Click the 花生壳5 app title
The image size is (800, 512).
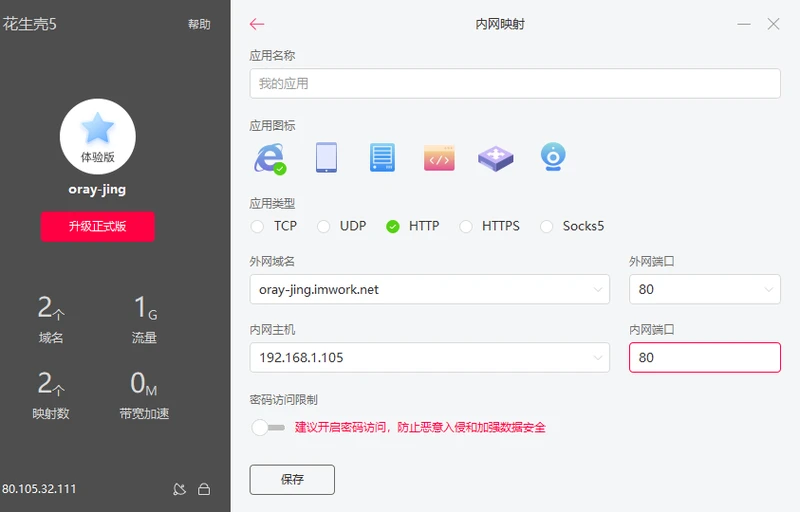tap(30, 24)
